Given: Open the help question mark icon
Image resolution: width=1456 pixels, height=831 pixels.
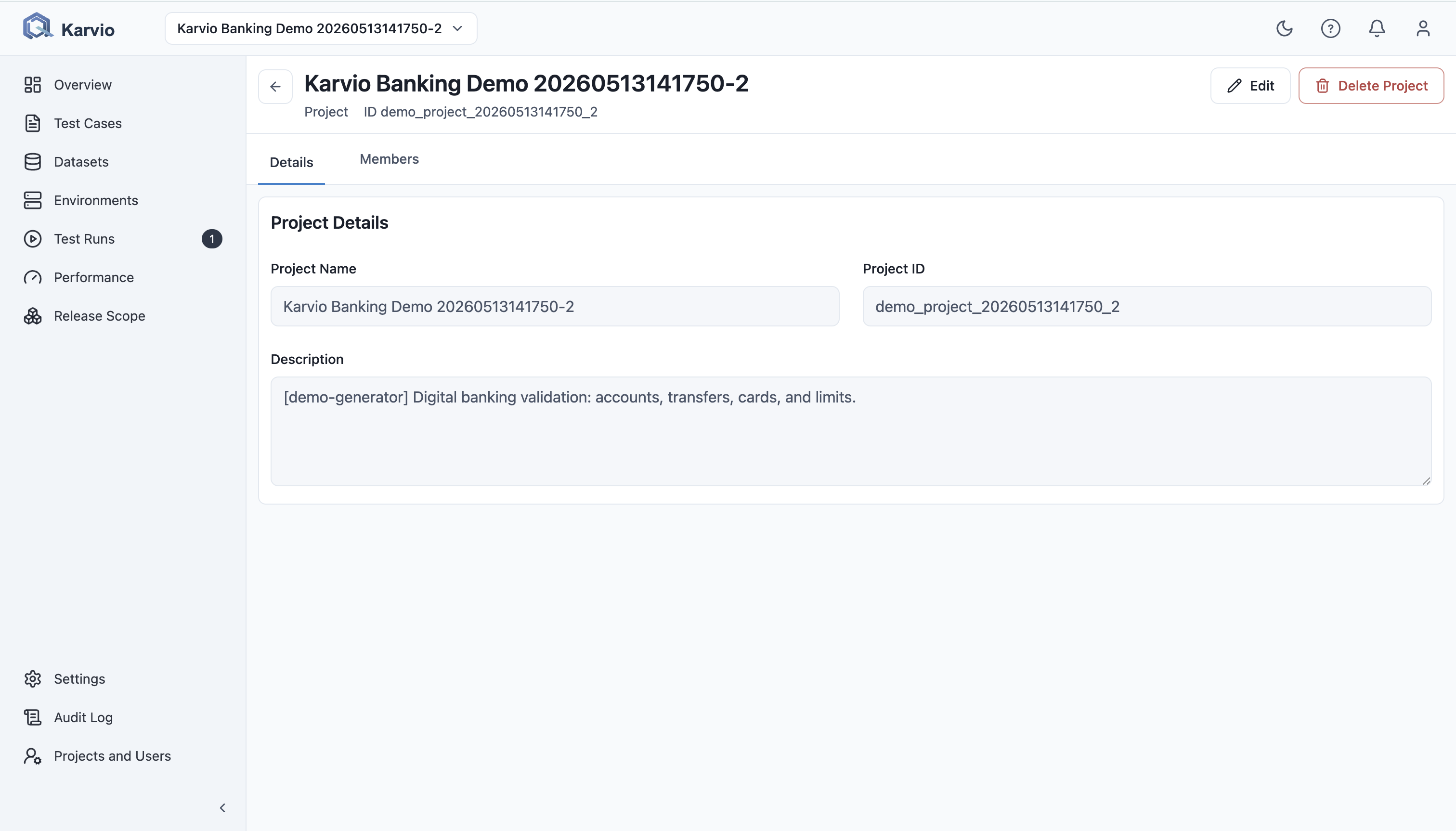Looking at the screenshot, I should [x=1330, y=28].
